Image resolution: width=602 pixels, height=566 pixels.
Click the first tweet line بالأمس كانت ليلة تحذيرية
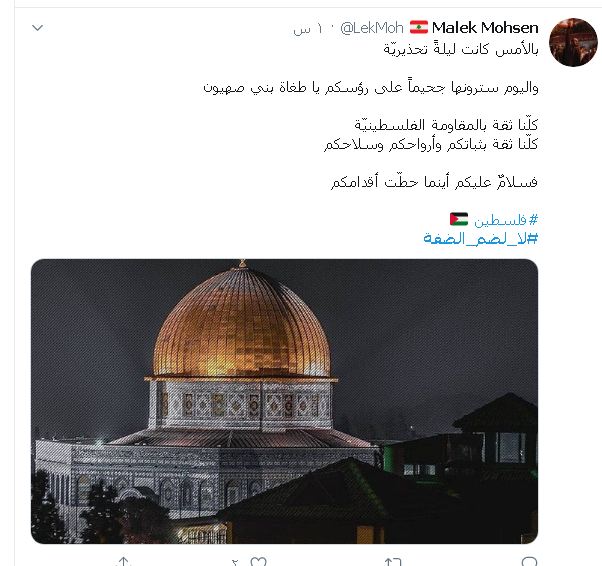coord(461,49)
